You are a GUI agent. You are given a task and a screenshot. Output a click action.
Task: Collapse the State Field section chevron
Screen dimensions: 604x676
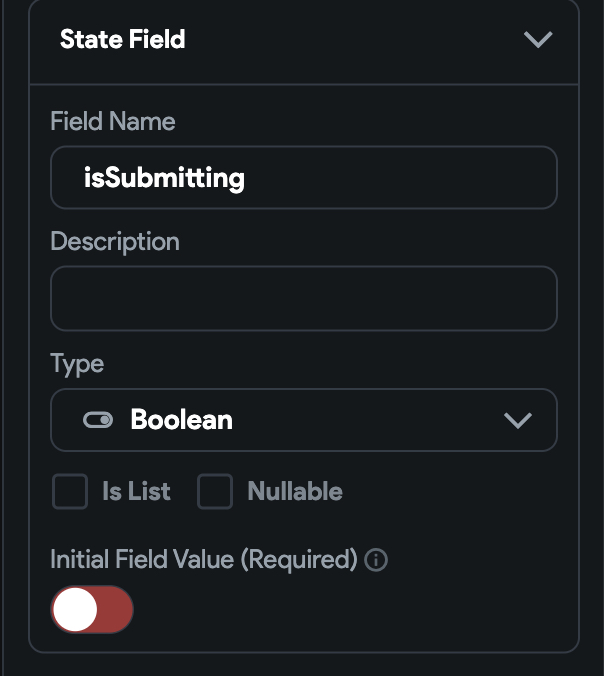pos(538,39)
